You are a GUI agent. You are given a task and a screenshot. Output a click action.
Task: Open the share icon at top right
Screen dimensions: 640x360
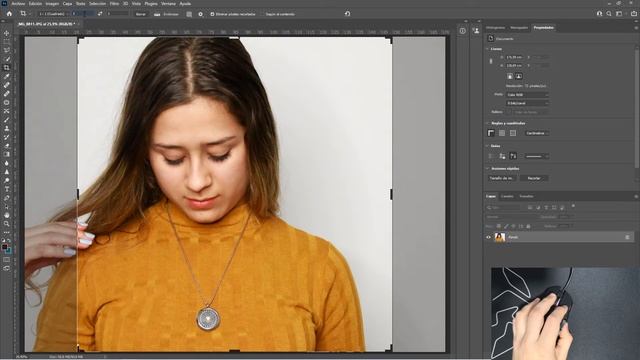(634, 13)
